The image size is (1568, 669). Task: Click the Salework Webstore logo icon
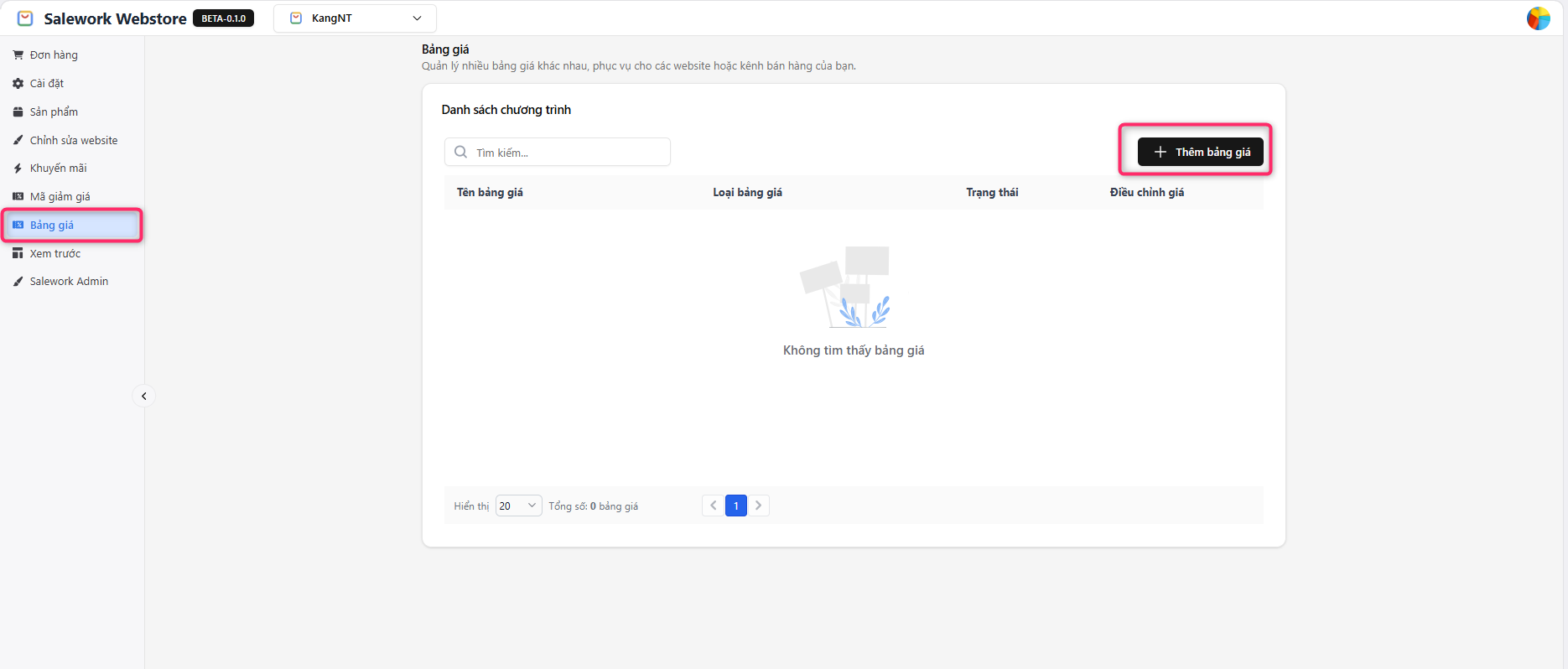25,18
